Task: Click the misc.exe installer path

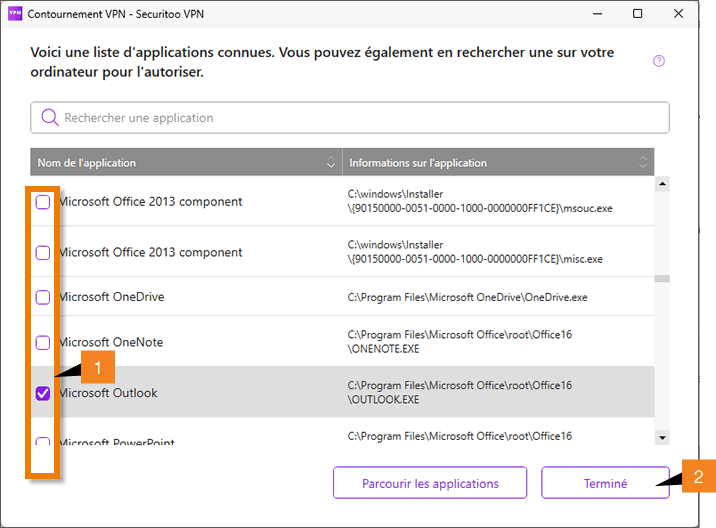Action: [x=475, y=252]
